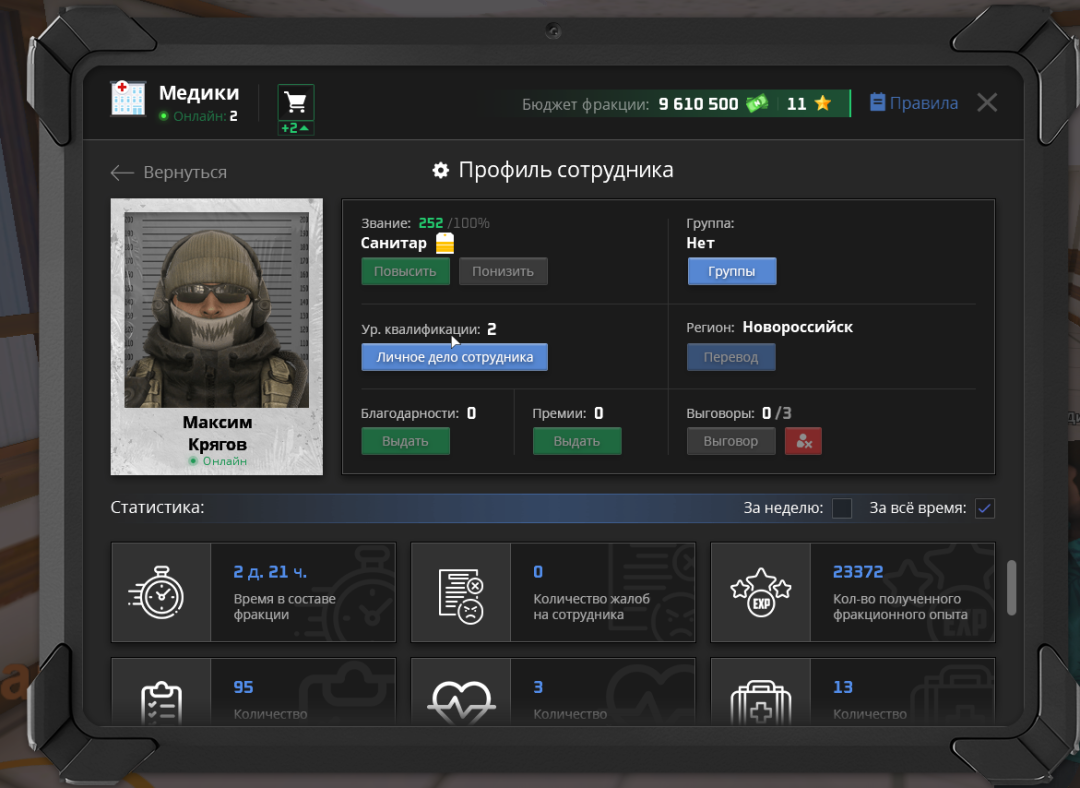Click the vertical scrollbar handle
This screenshot has width=1080, height=788.
tap(1011, 587)
